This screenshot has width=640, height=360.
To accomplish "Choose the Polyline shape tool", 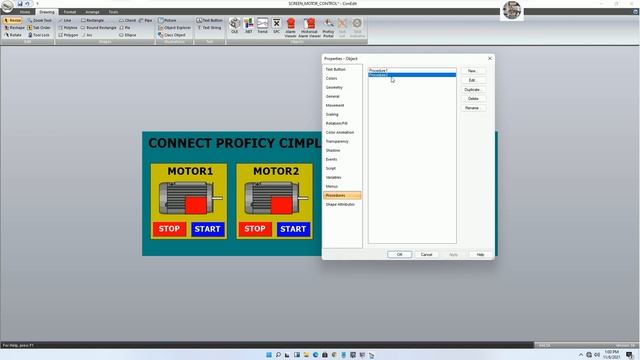I will [68, 28].
